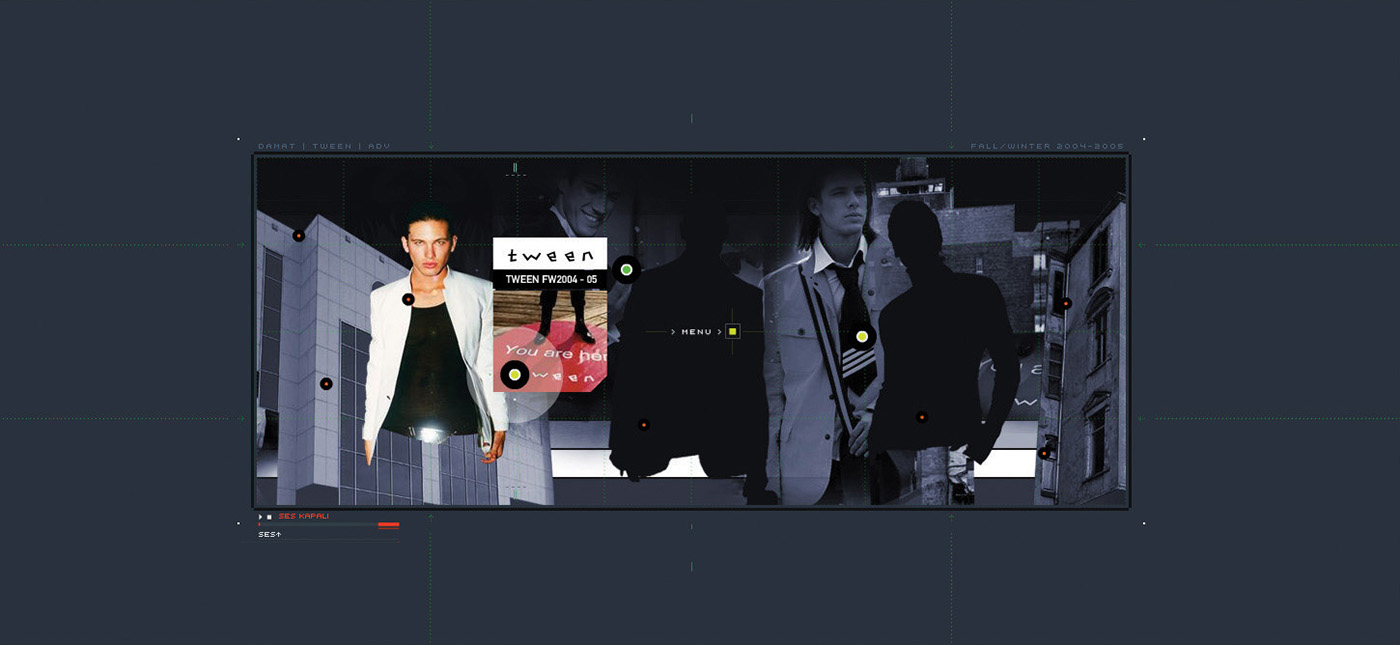Open the ADV link in the header

coord(379,146)
